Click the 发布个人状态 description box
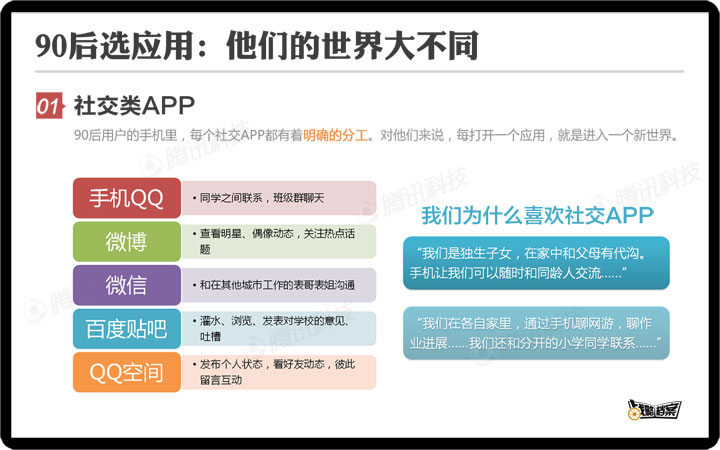Image resolution: width=720 pixels, height=450 pixels. [279, 372]
